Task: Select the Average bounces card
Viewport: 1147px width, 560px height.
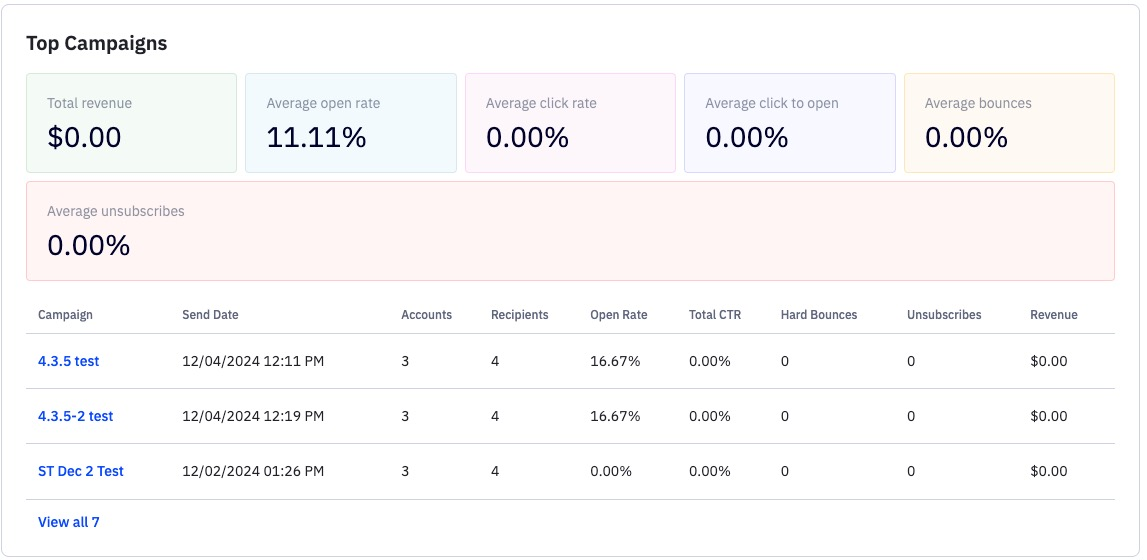Action: pyautogui.click(x=1008, y=123)
